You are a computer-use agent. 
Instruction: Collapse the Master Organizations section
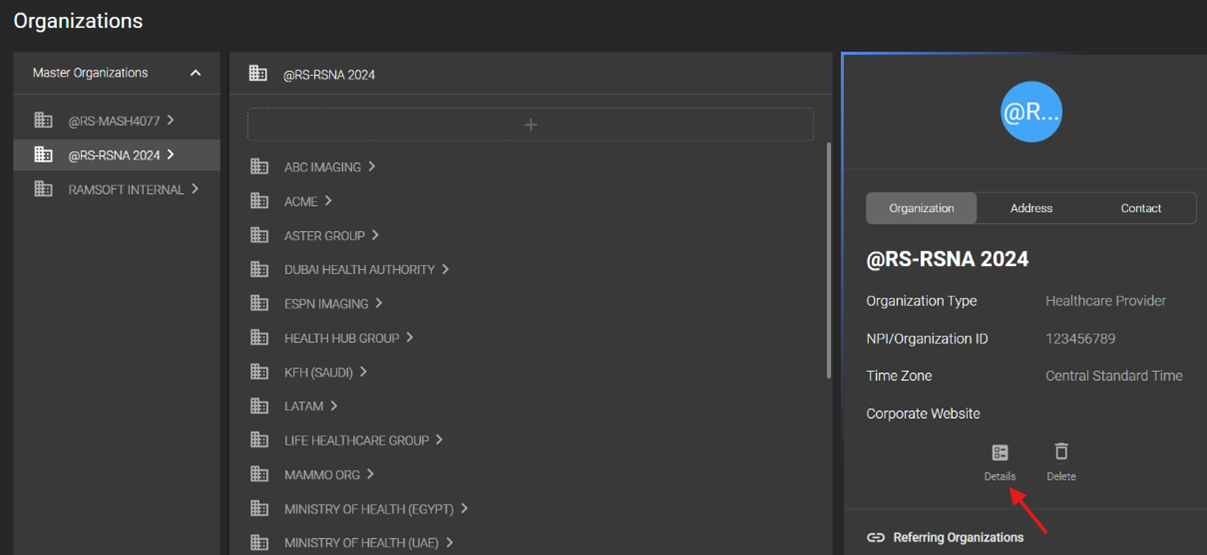tap(195, 73)
